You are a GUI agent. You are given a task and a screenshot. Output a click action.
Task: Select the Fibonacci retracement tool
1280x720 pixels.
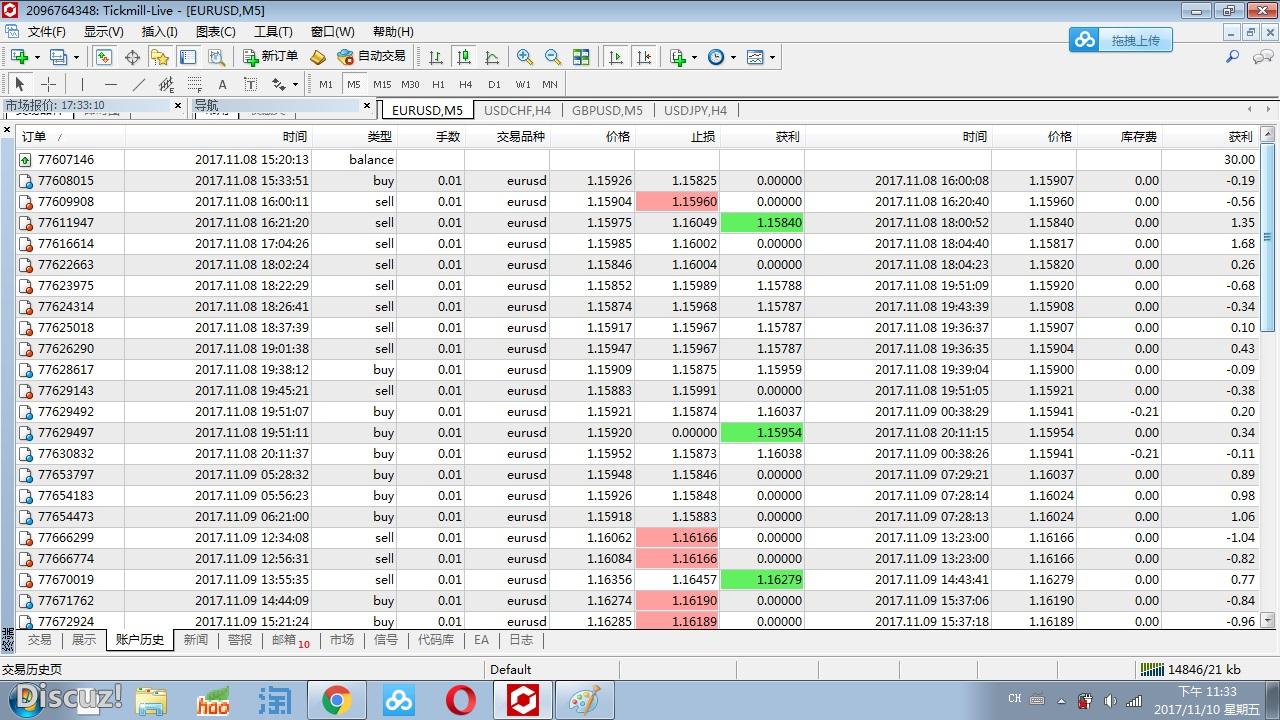coord(195,84)
